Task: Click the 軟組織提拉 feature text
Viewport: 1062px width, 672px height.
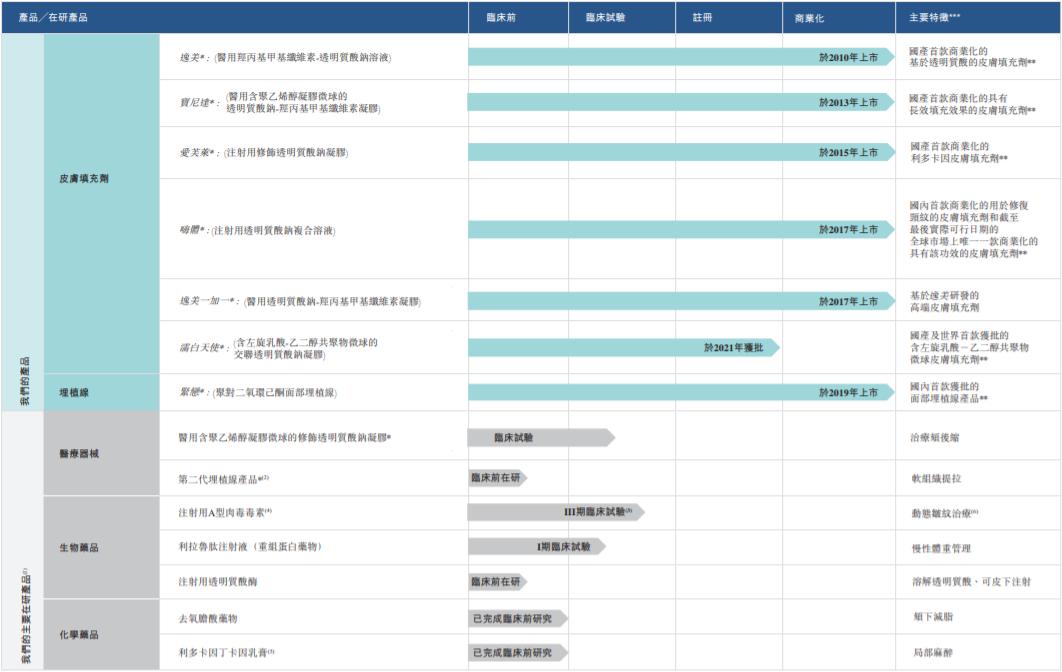Action: point(936,479)
